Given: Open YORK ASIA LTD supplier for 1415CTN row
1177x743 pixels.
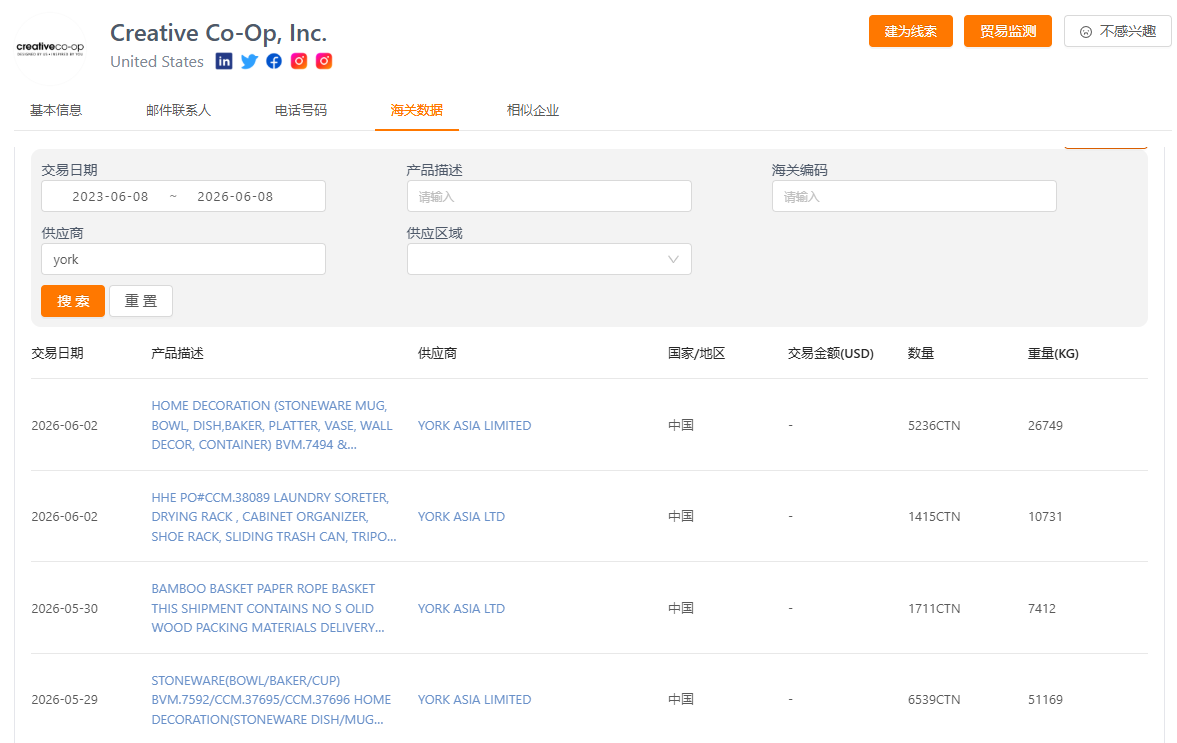Looking at the screenshot, I should tap(461, 516).
